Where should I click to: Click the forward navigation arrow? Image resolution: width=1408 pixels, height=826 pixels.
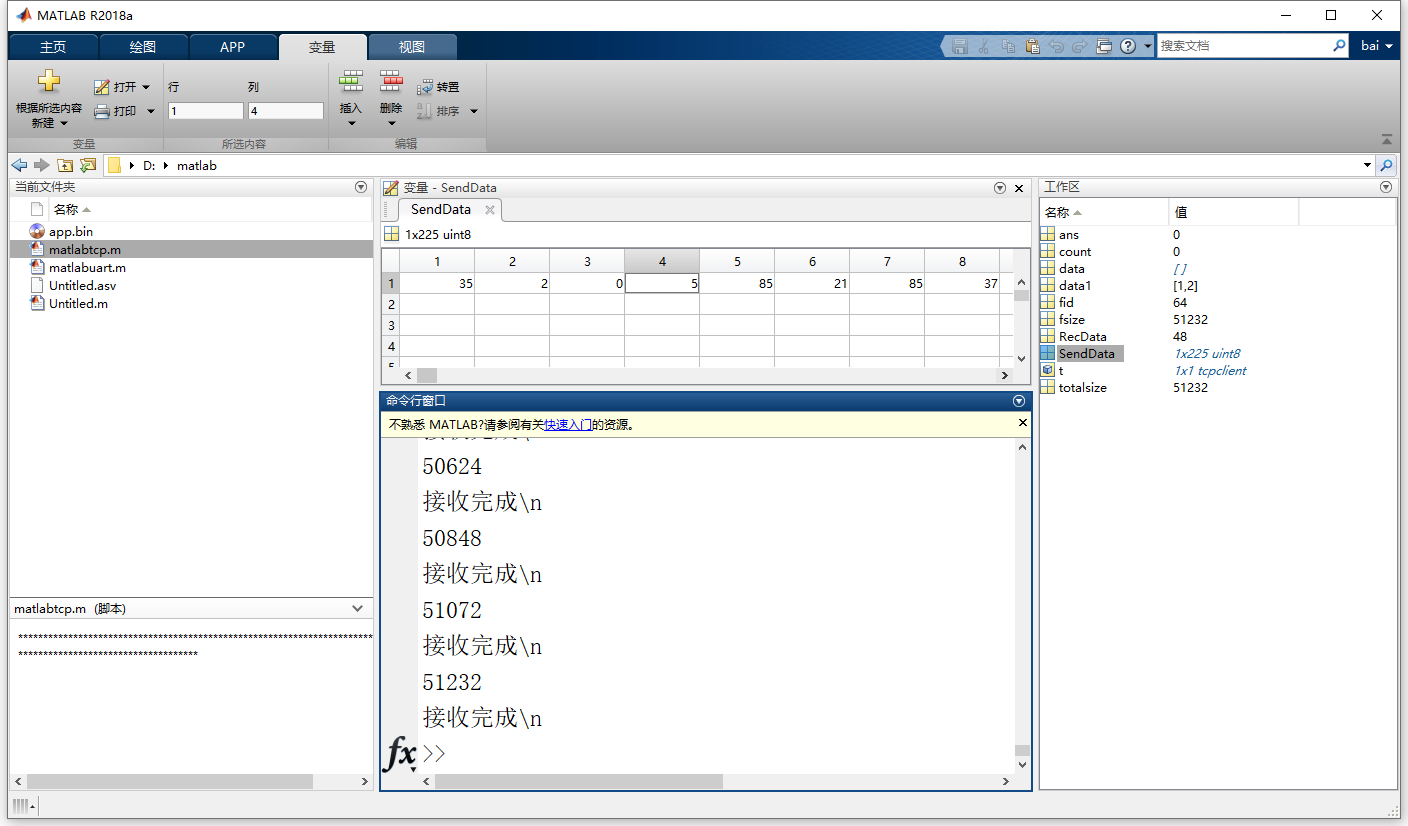point(41,165)
